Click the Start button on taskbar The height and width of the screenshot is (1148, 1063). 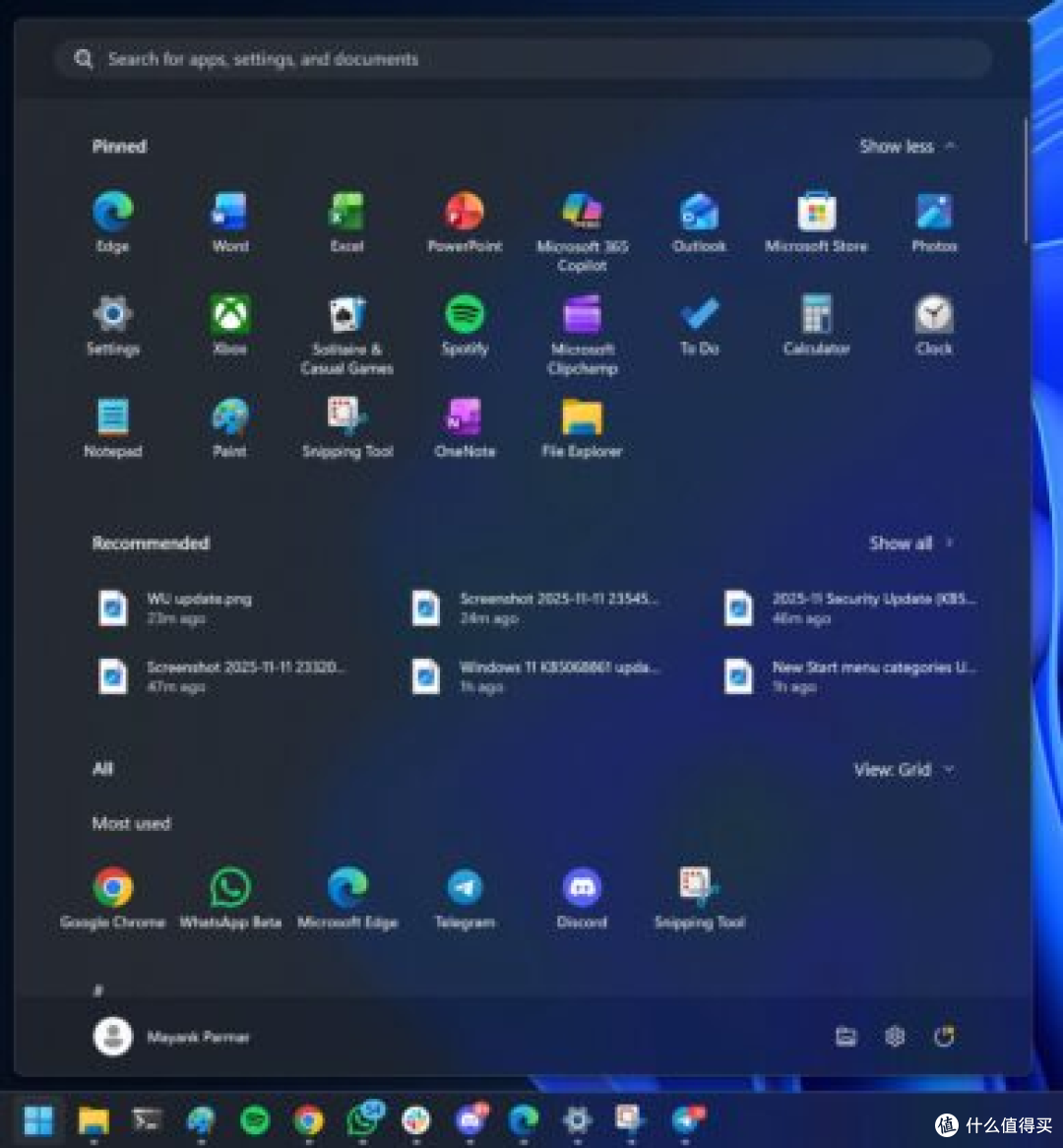(x=38, y=1119)
